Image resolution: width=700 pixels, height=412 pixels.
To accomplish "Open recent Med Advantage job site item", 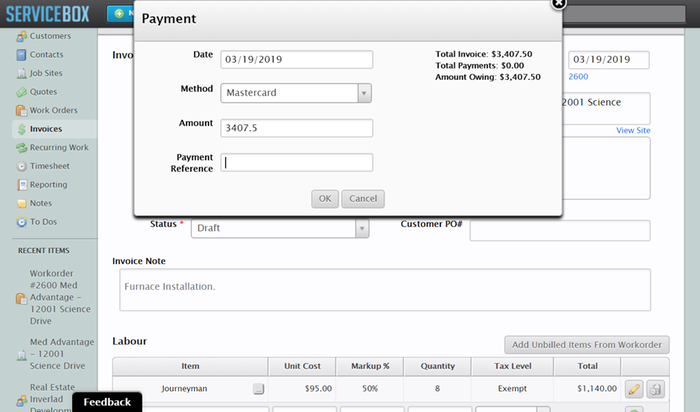I will (x=62, y=354).
